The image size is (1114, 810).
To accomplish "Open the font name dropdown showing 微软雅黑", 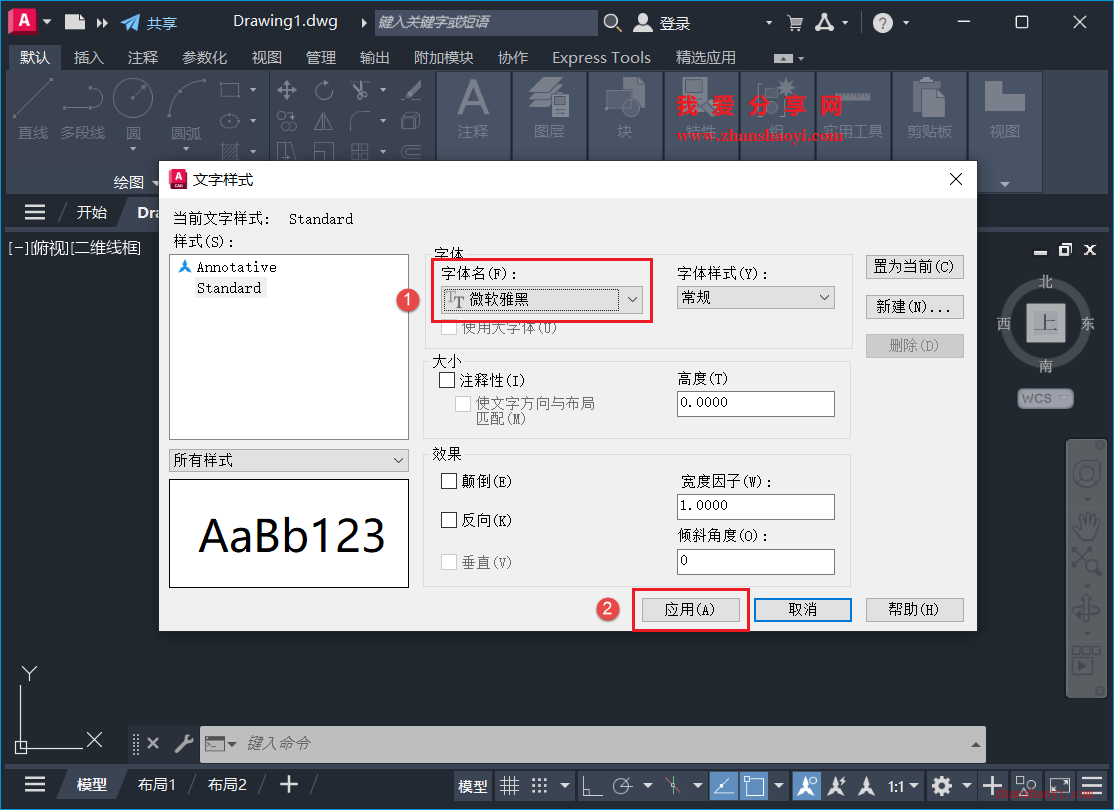I will click(x=542, y=300).
